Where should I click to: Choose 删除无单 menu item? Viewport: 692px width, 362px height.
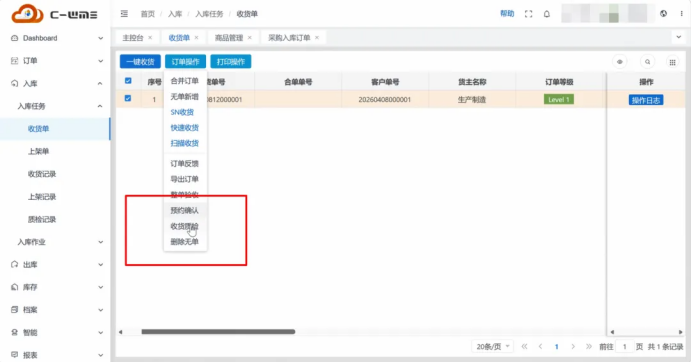[x=184, y=242]
